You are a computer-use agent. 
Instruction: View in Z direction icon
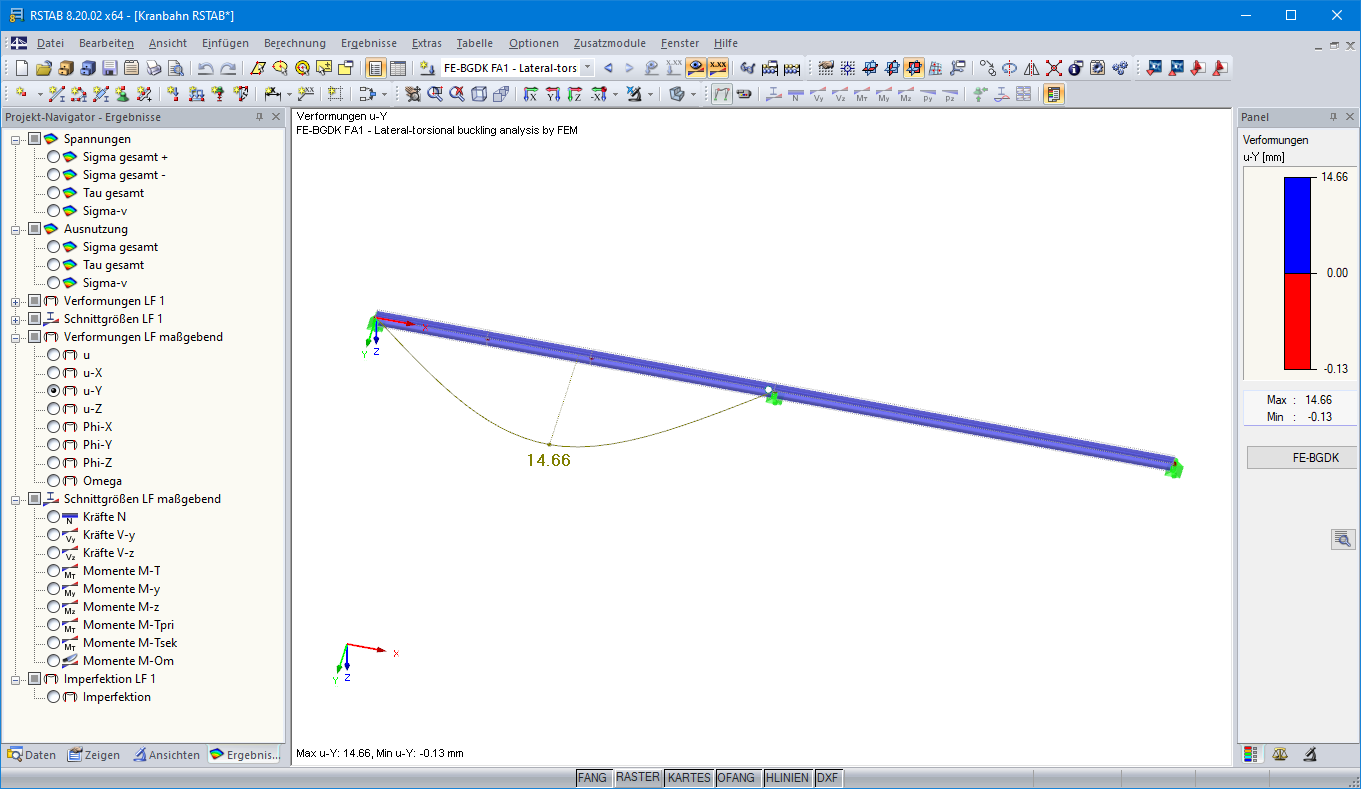pyautogui.click(x=575, y=94)
